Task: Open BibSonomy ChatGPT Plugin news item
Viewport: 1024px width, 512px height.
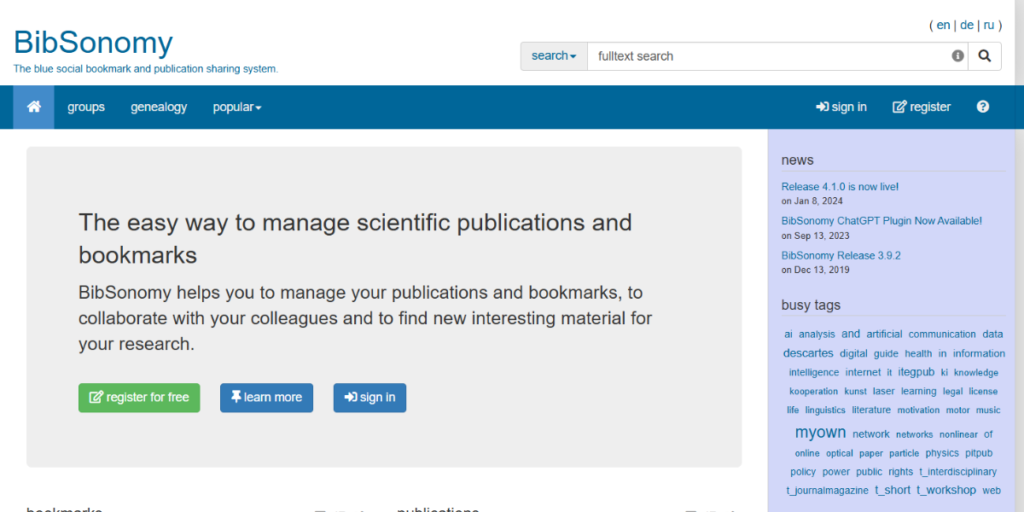Action: tap(882, 221)
